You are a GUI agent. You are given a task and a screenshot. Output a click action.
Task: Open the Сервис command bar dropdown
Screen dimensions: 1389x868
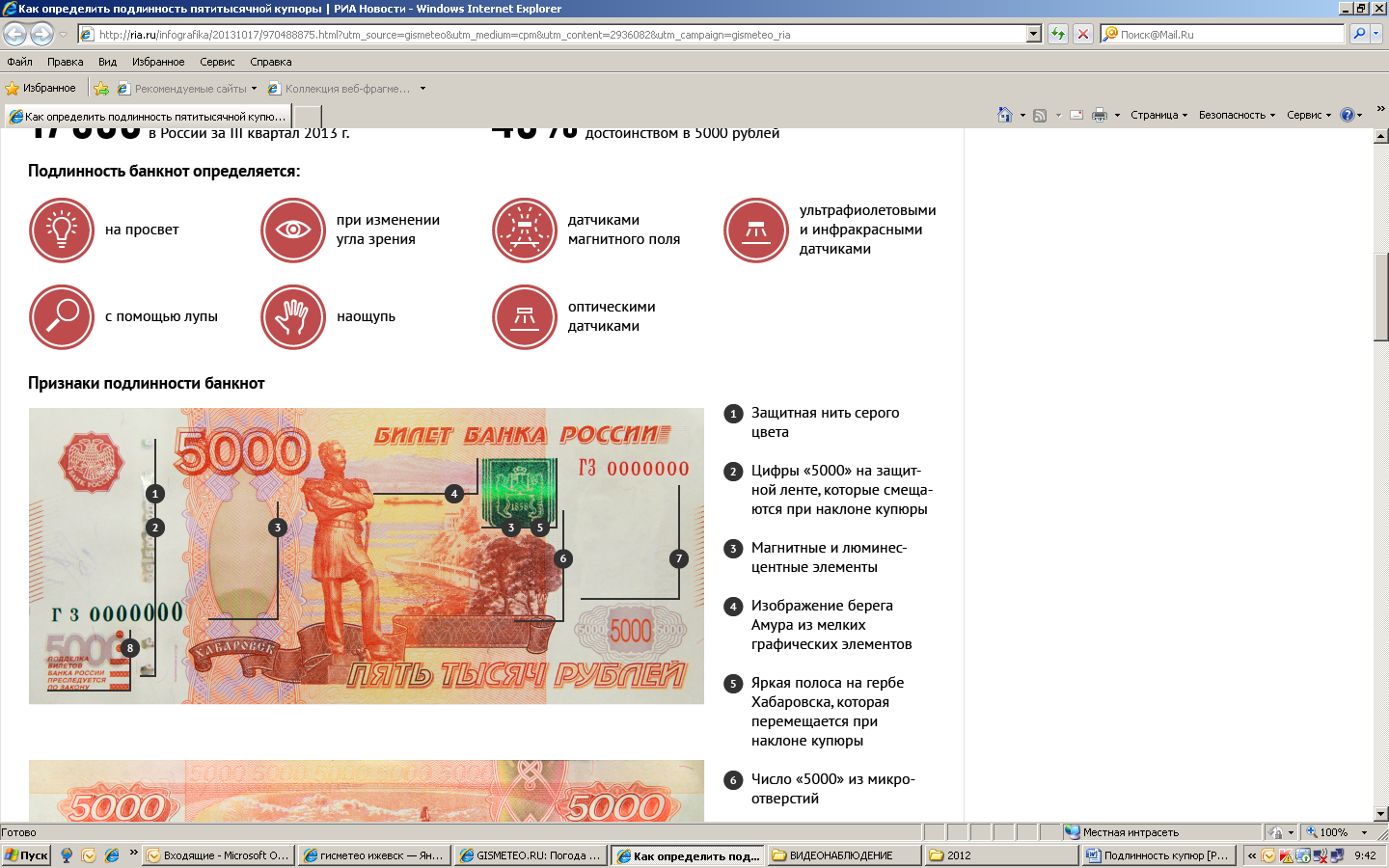tap(1309, 115)
